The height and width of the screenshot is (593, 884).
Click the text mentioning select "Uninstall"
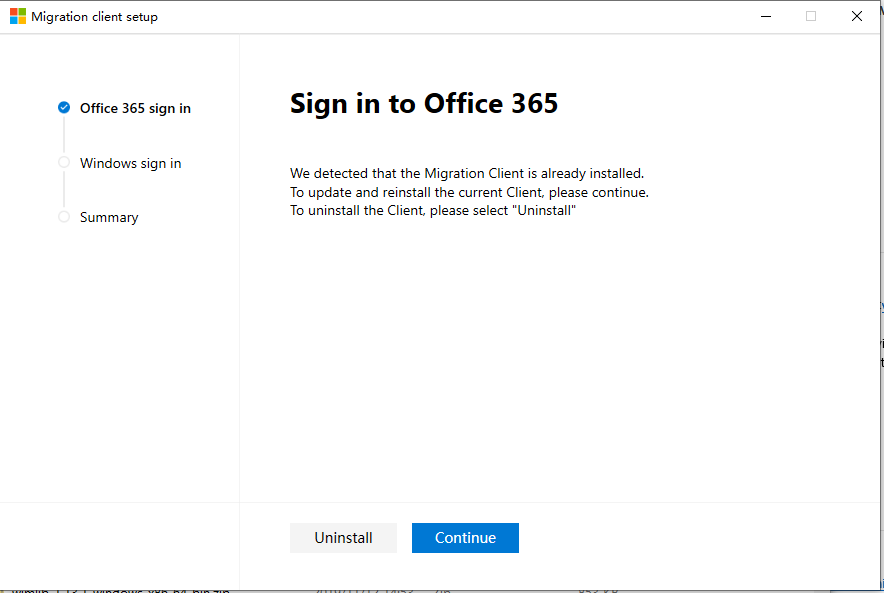tap(433, 211)
